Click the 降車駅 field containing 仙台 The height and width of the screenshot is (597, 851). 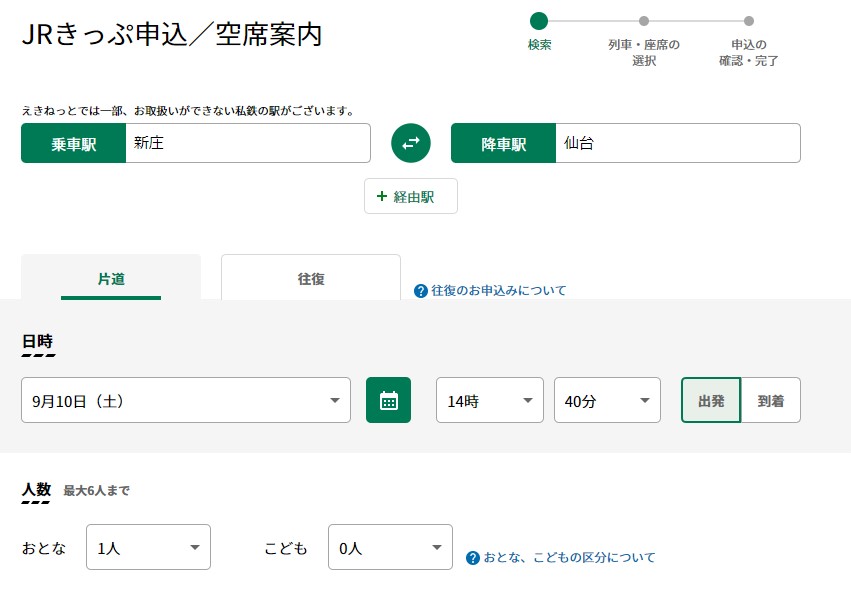678,143
